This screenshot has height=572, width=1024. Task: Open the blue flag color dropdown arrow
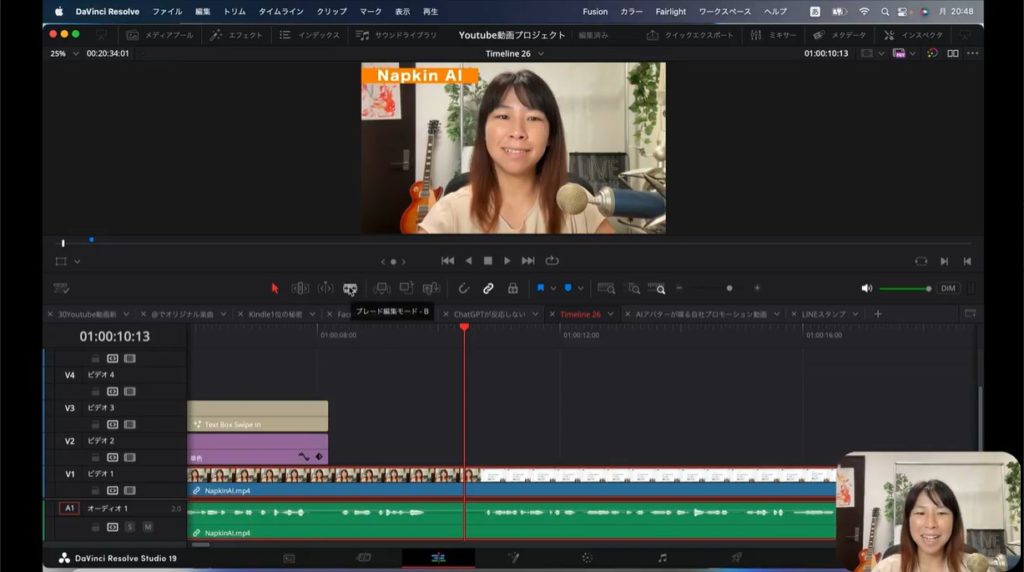(x=554, y=288)
